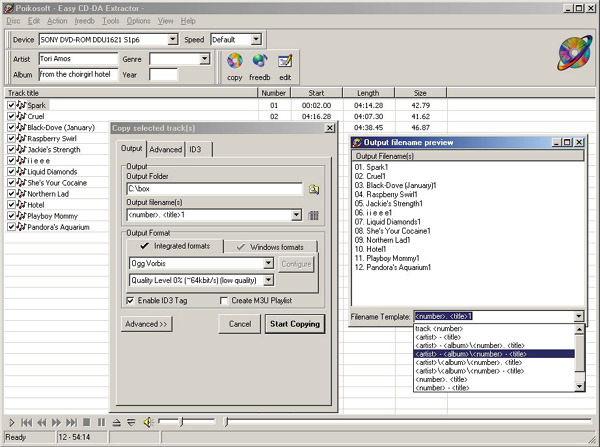Pause playback
The image size is (600, 447).
coord(101,422)
